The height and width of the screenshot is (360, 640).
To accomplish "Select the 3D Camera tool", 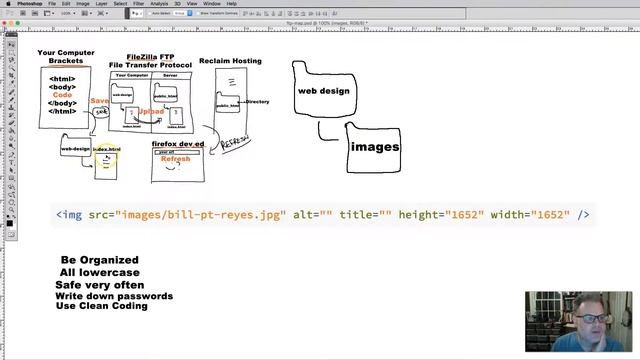I will (x=11, y=194).
